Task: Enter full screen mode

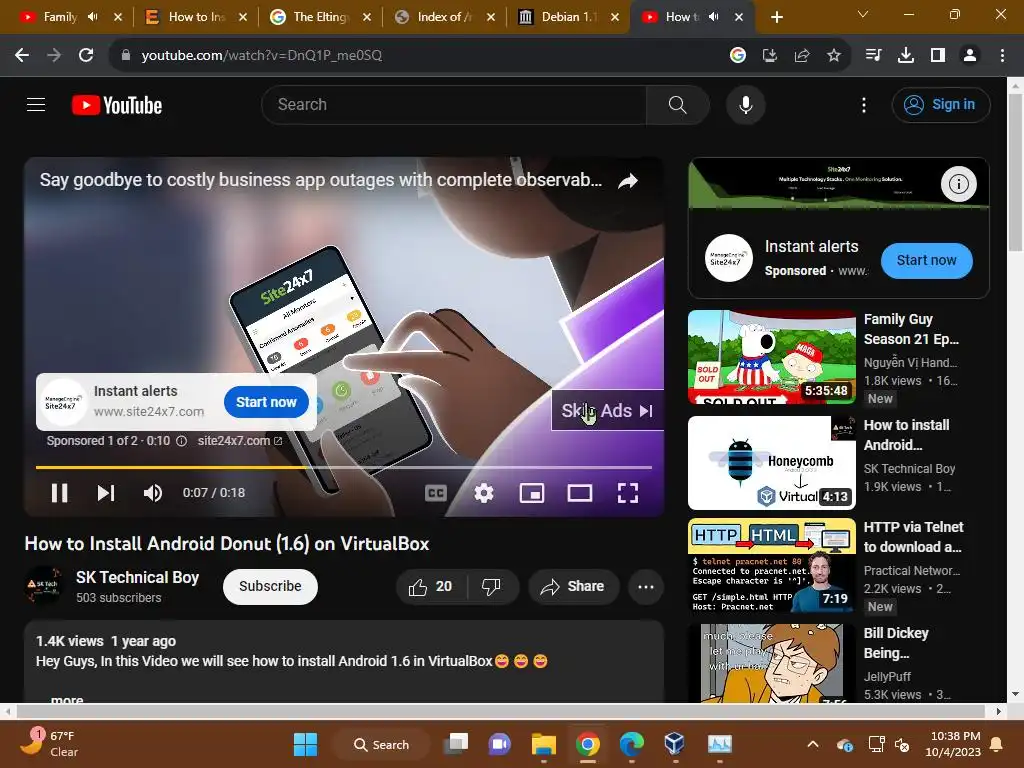Action: [x=628, y=493]
